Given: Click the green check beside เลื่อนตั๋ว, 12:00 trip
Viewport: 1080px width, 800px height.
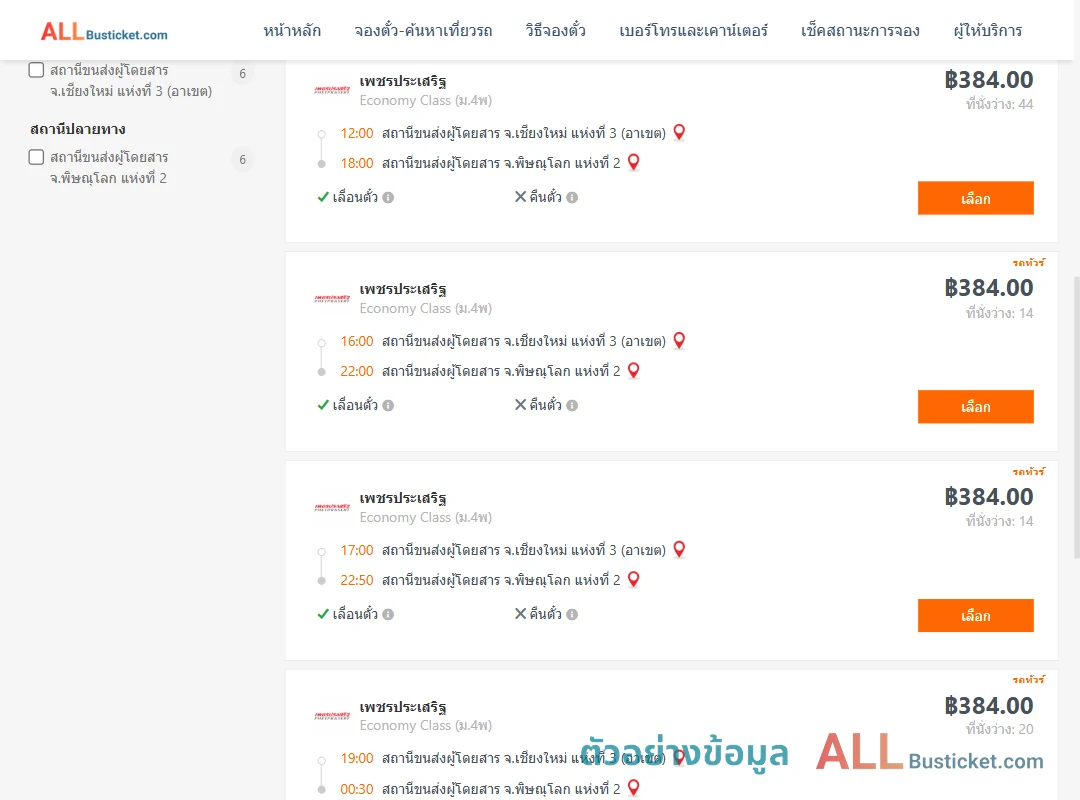Looking at the screenshot, I should point(323,197).
